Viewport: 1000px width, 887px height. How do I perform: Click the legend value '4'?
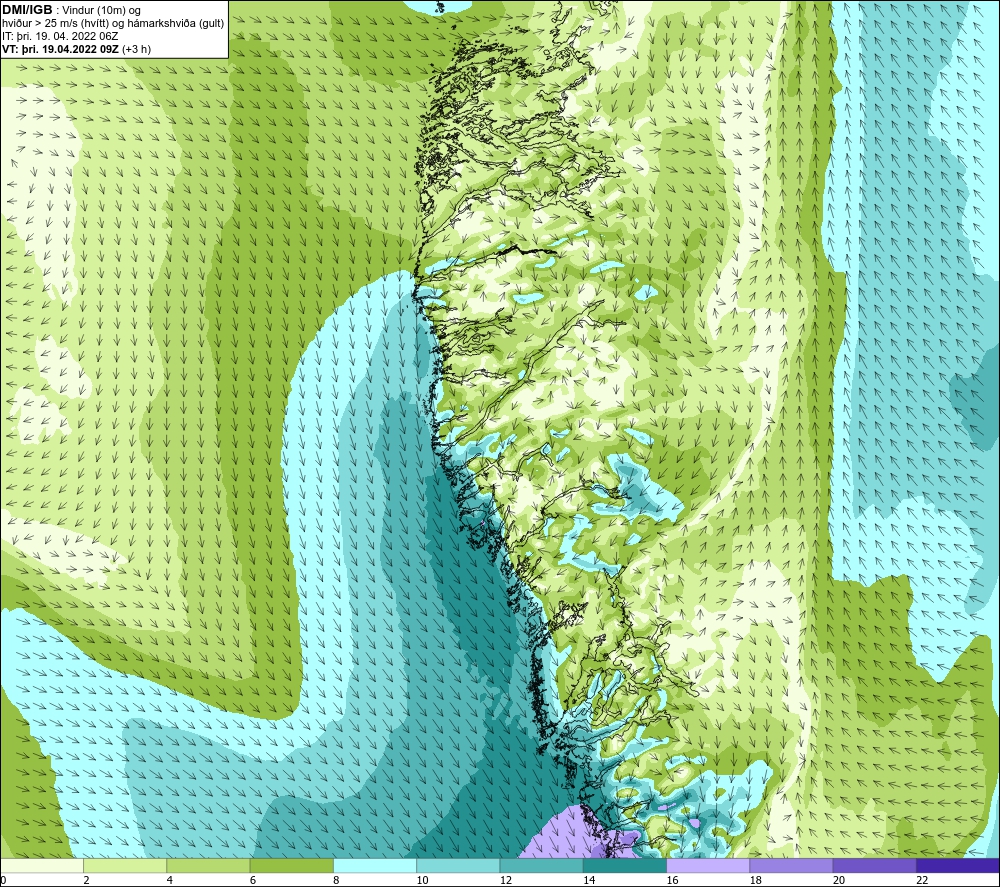[x=170, y=880]
